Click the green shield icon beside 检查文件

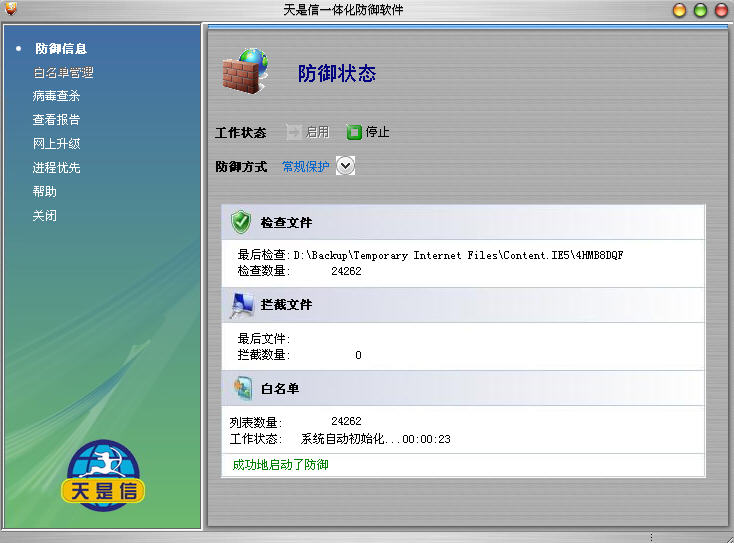(x=241, y=222)
